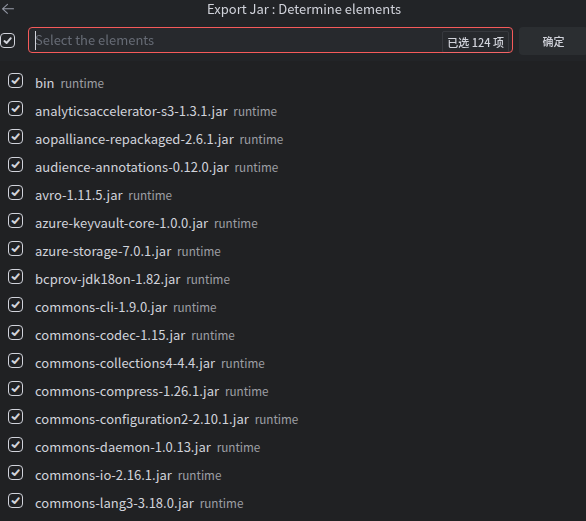Image resolution: width=586 pixels, height=521 pixels.
Task: Deselect commons-cli-1.9.0.jar checkbox
Action: coord(16,305)
